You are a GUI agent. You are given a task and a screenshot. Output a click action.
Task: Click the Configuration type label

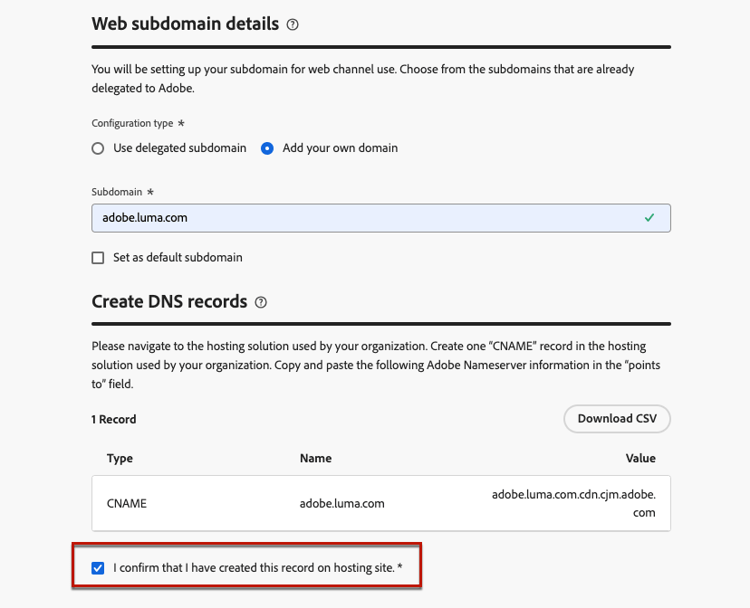tap(135, 123)
